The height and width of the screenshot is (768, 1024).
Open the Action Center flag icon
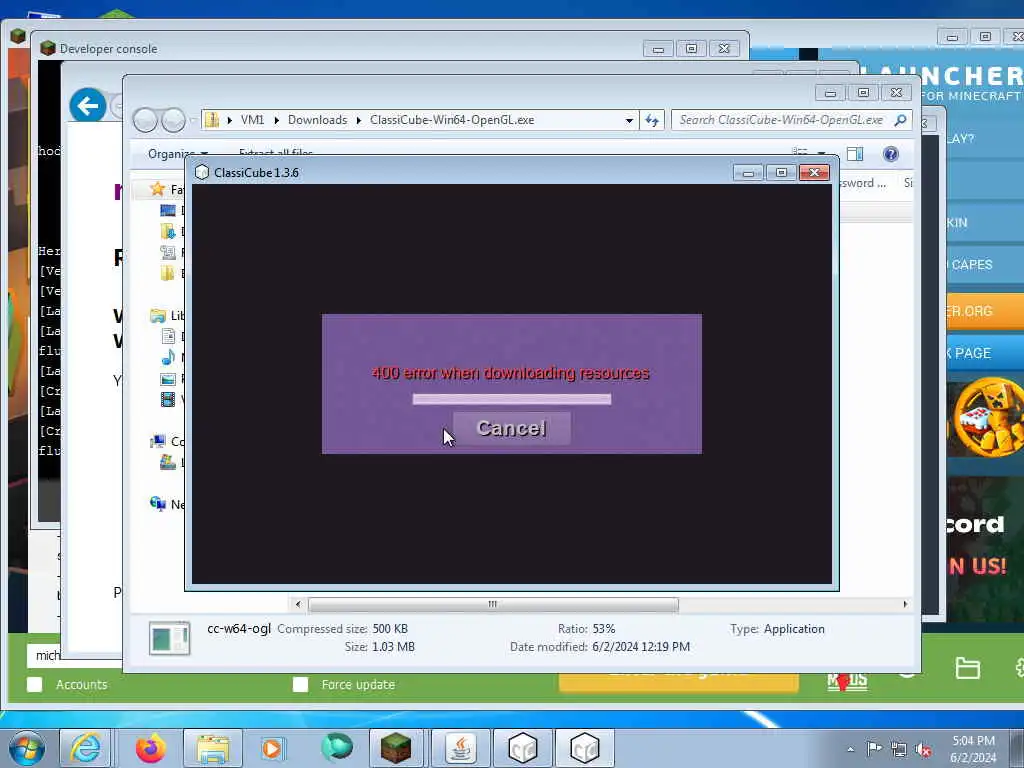tap(874, 749)
